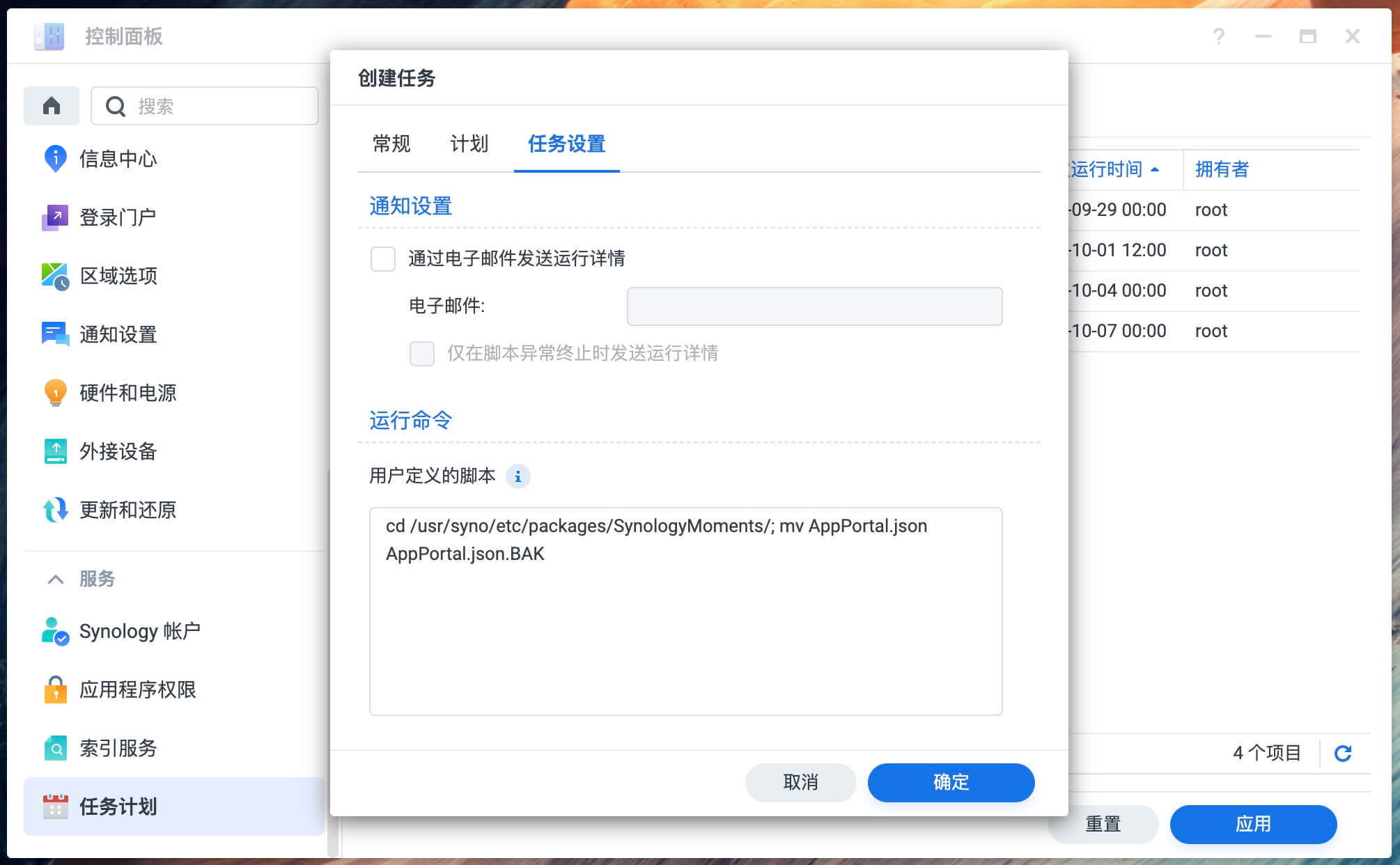
Task: Select Regional Options (区域选项) icon
Action: tap(55, 276)
